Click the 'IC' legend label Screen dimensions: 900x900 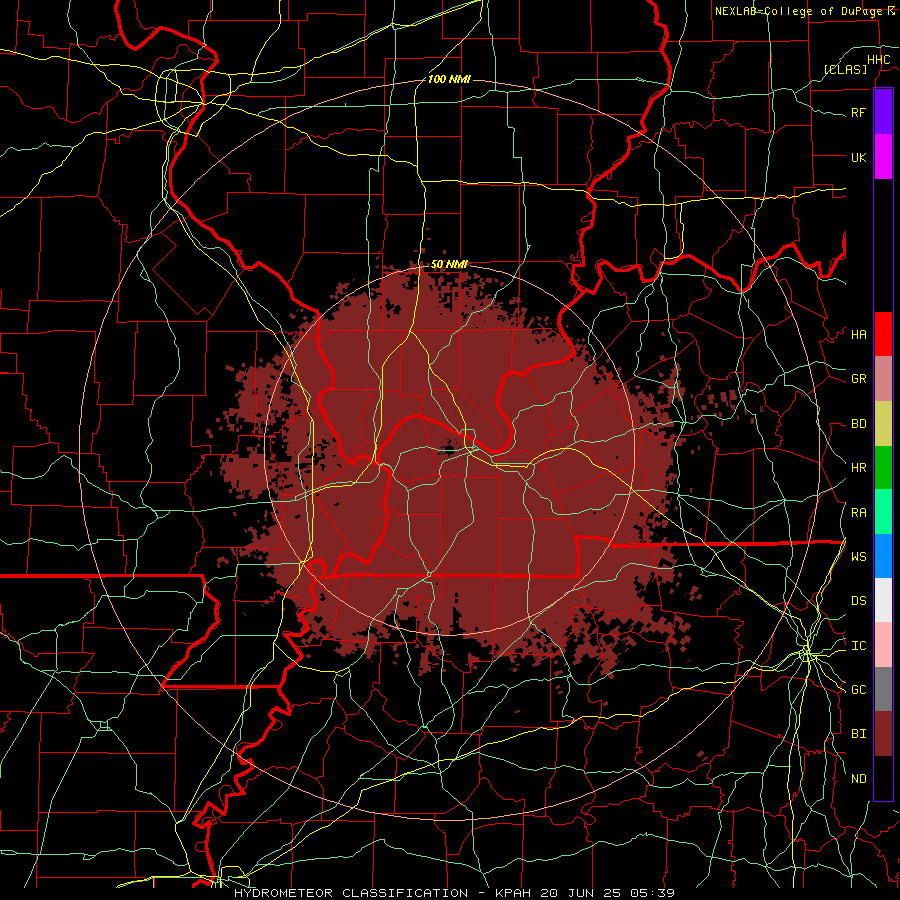pyautogui.click(x=859, y=646)
